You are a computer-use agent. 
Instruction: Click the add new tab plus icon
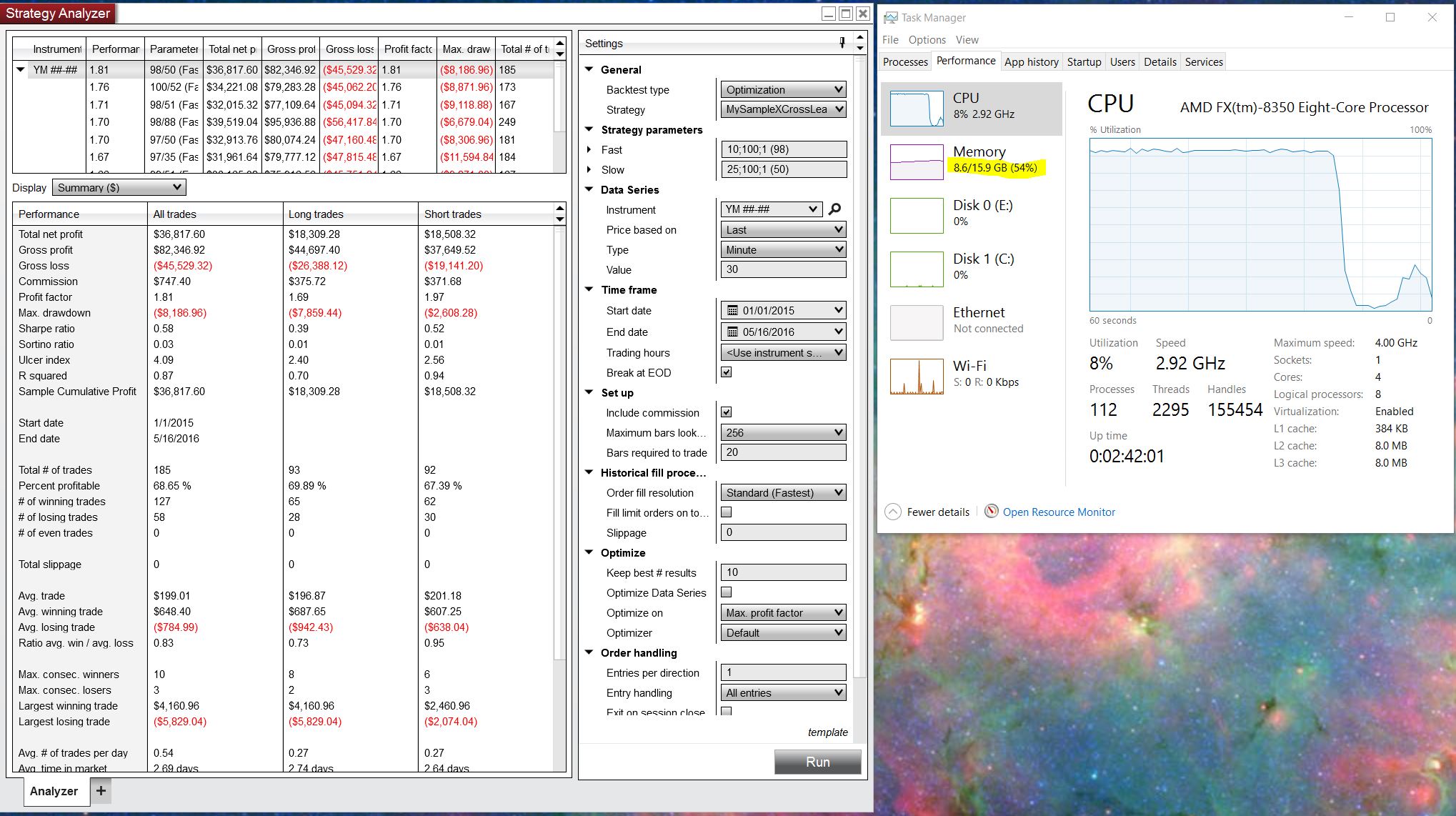[x=101, y=790]
